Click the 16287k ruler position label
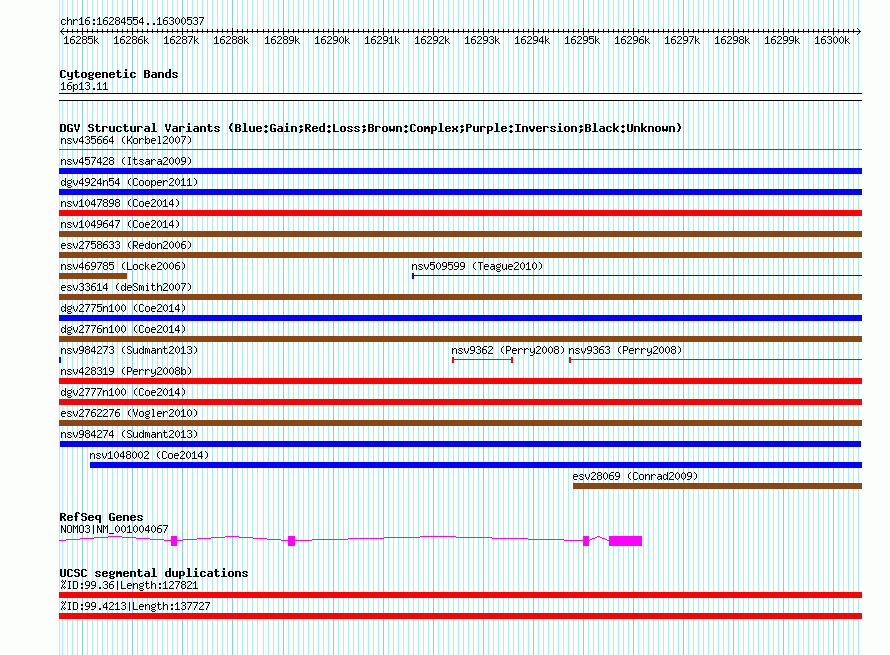Screen dimensions: 890x655 point(180,40)
